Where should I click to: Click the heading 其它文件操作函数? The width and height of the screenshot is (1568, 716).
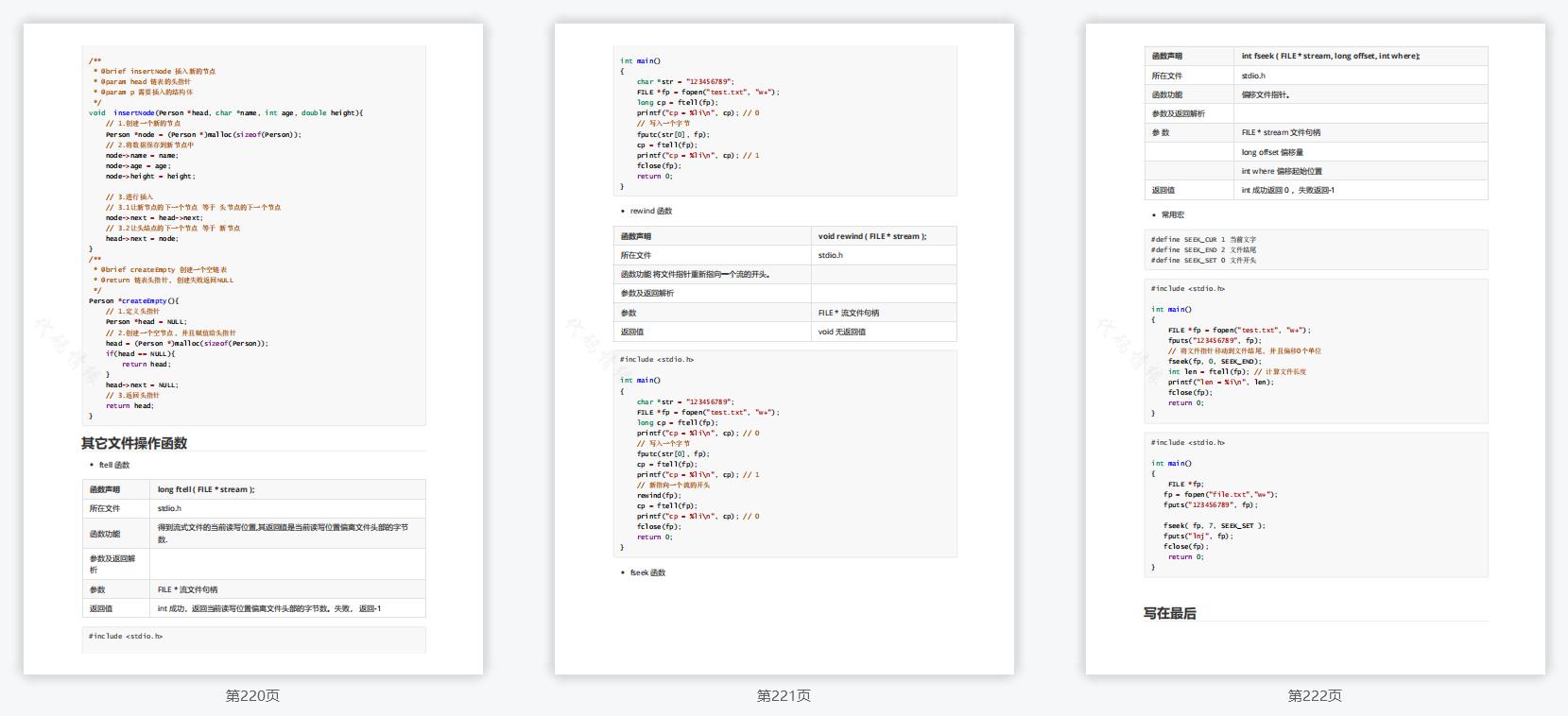pyautogui.click(x=134, y=443)
